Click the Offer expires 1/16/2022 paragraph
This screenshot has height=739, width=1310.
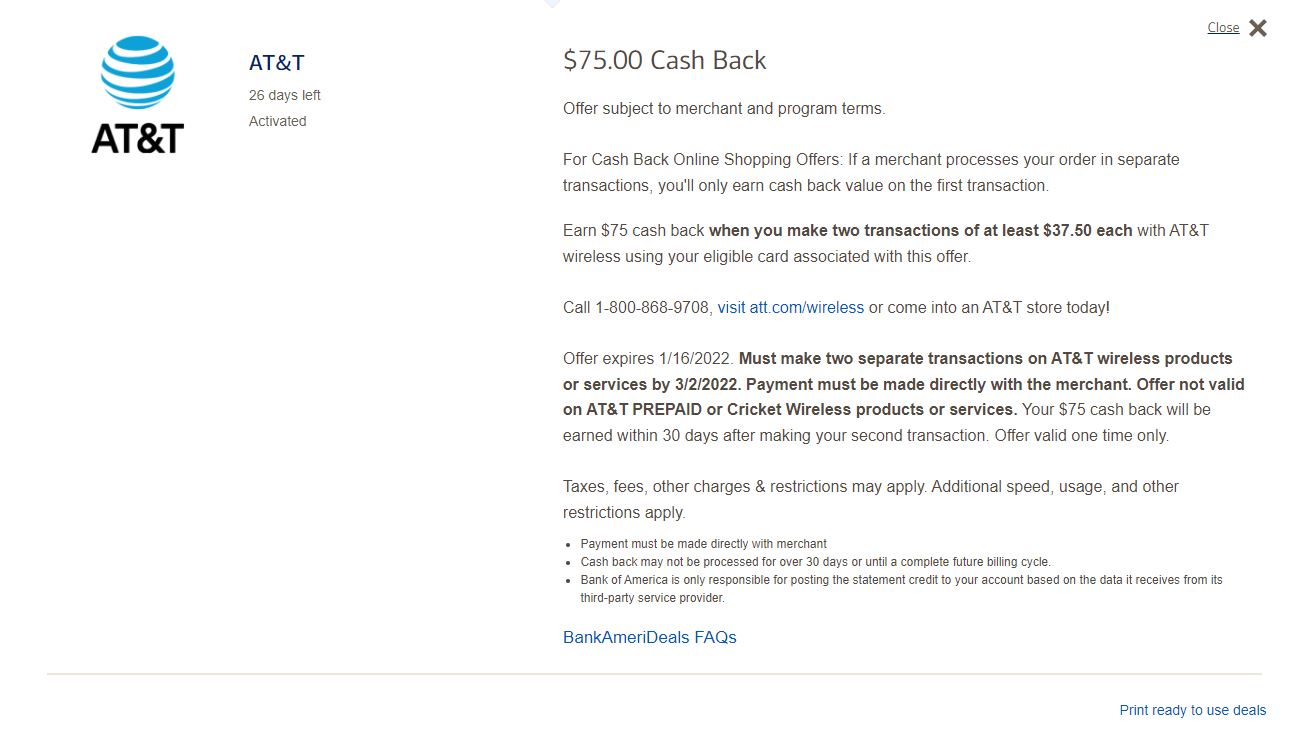900,396
